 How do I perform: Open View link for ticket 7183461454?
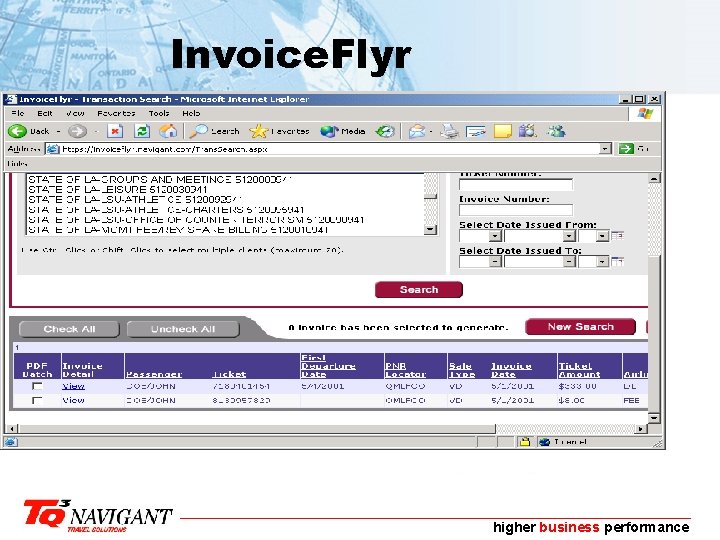click(73, 386)
